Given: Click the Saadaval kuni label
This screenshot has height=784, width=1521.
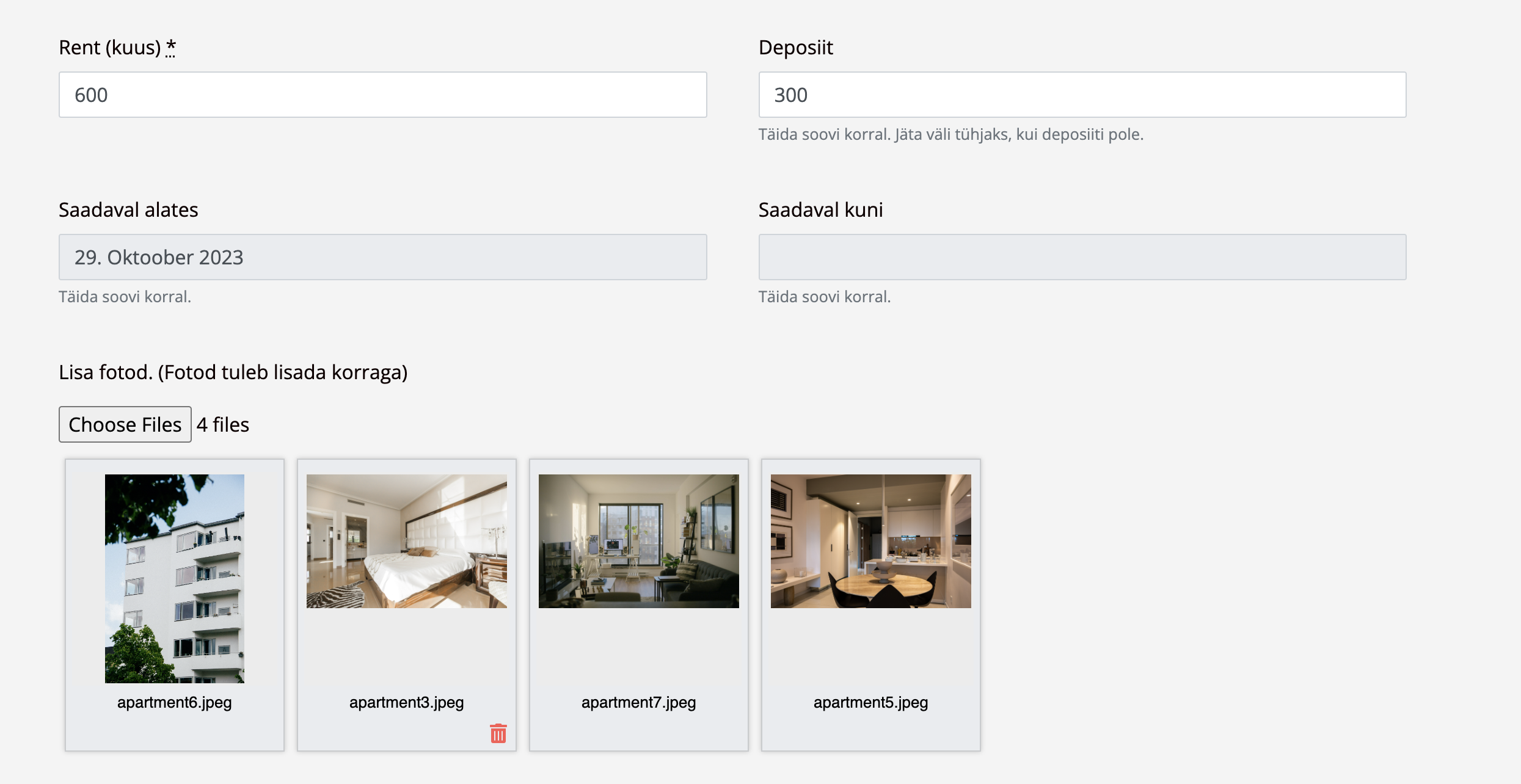Looking at the screenshot, I should (x=820, y=209).
